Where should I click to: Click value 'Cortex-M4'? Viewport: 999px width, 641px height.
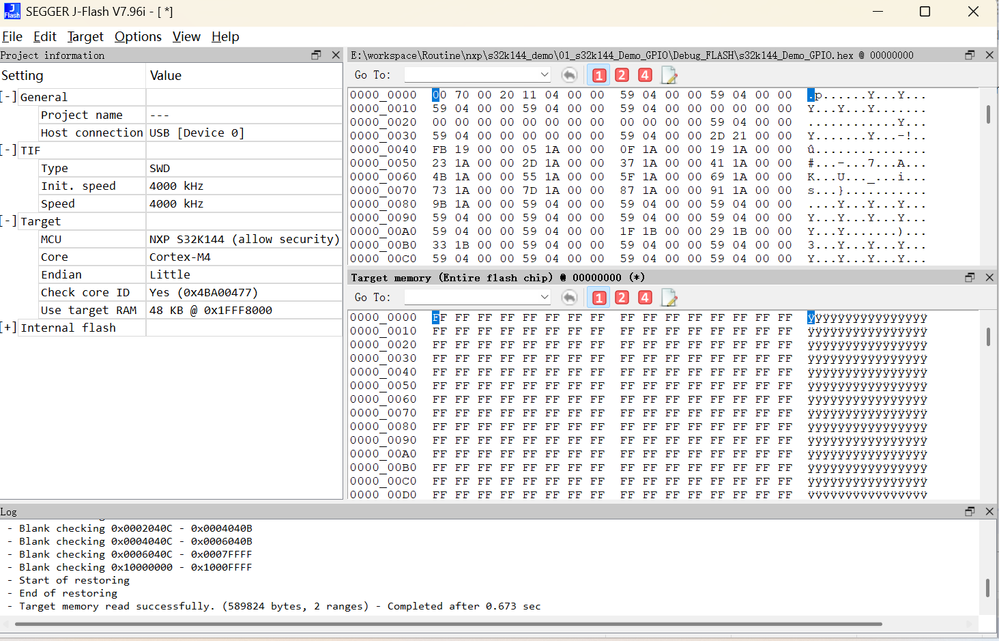(180, 257)
